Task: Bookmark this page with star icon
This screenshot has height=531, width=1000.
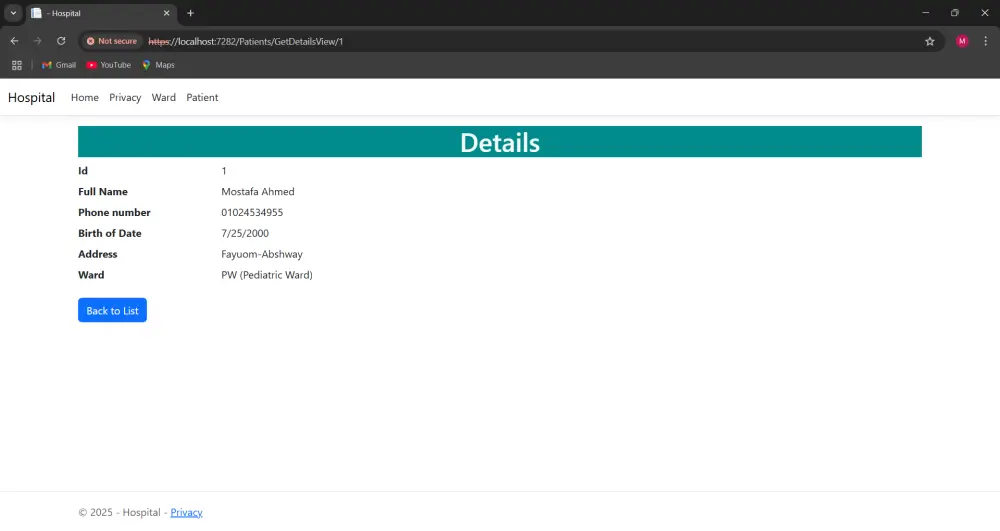Action: (930, 41)
